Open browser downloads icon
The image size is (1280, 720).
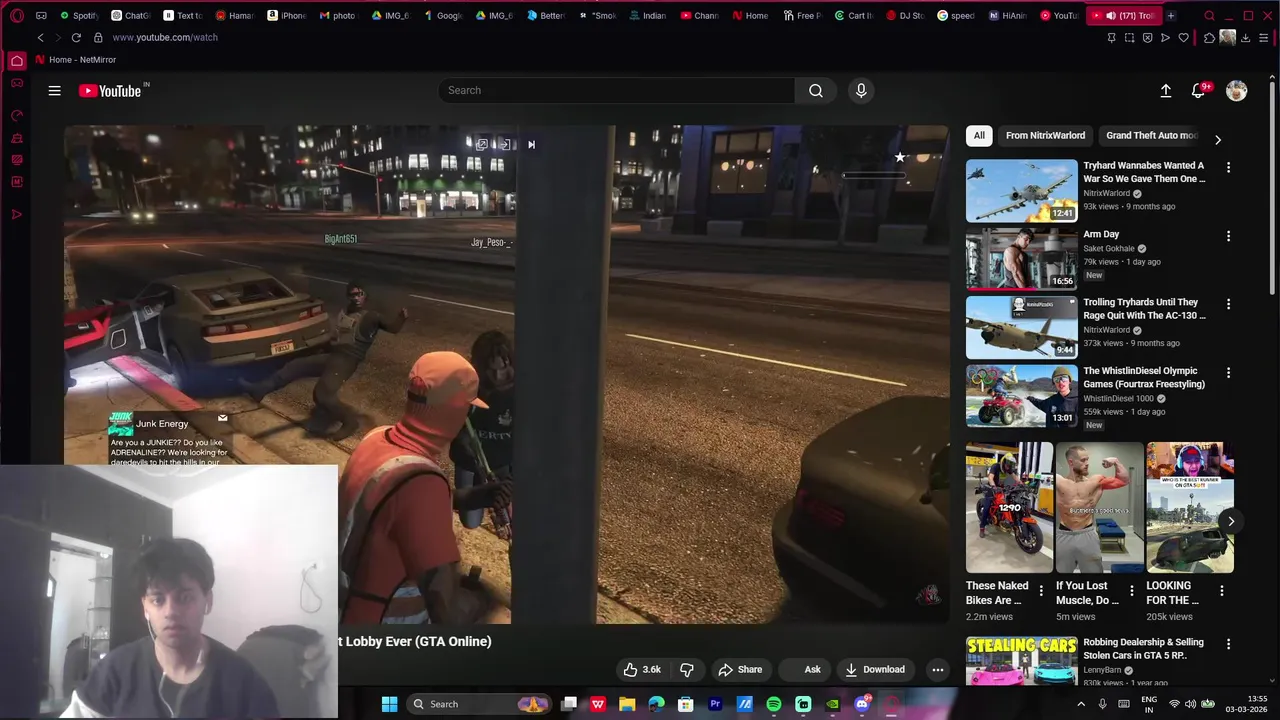point(1245,37)
